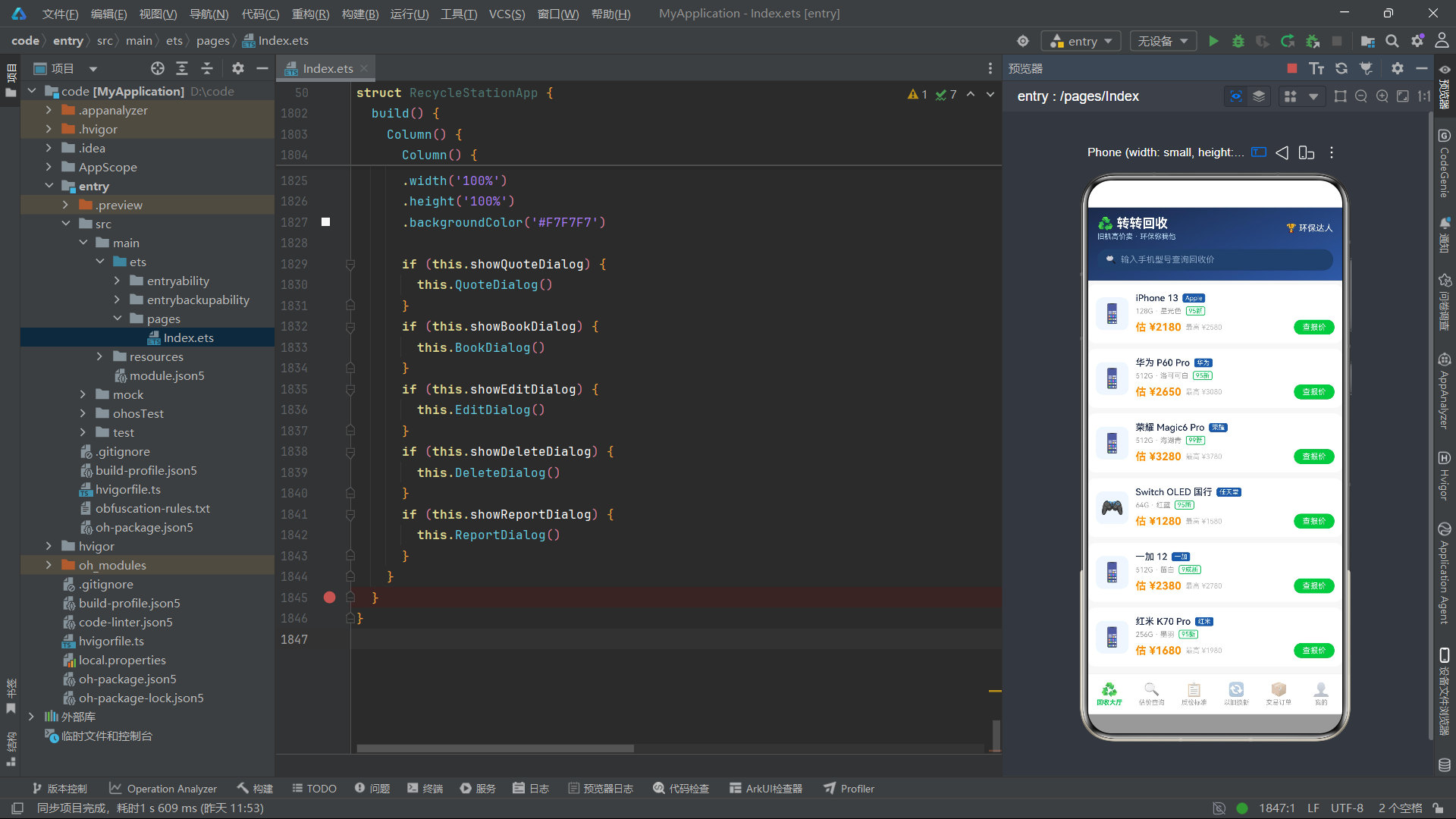Click the UTF-8 encoding in status bar

coord(1347,808)
